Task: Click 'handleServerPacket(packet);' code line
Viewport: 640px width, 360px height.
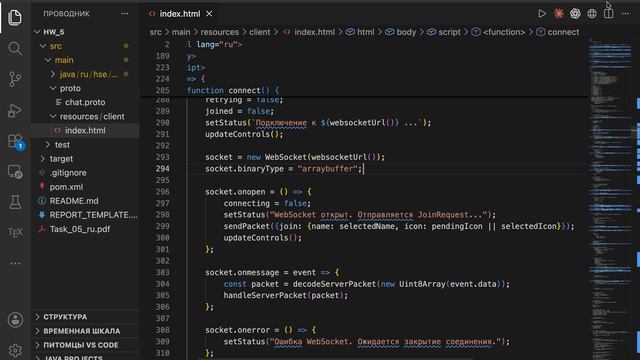Action: coord(285,296)
